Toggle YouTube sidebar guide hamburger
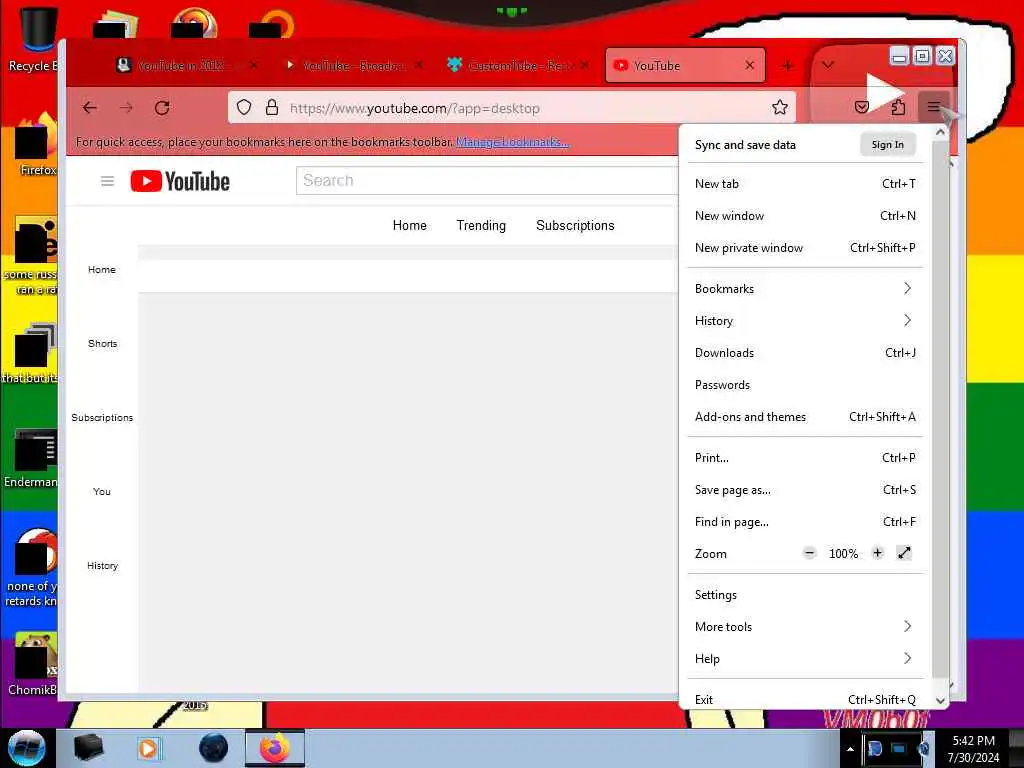This screenshot has width=1024, height=768. [108, 181]
